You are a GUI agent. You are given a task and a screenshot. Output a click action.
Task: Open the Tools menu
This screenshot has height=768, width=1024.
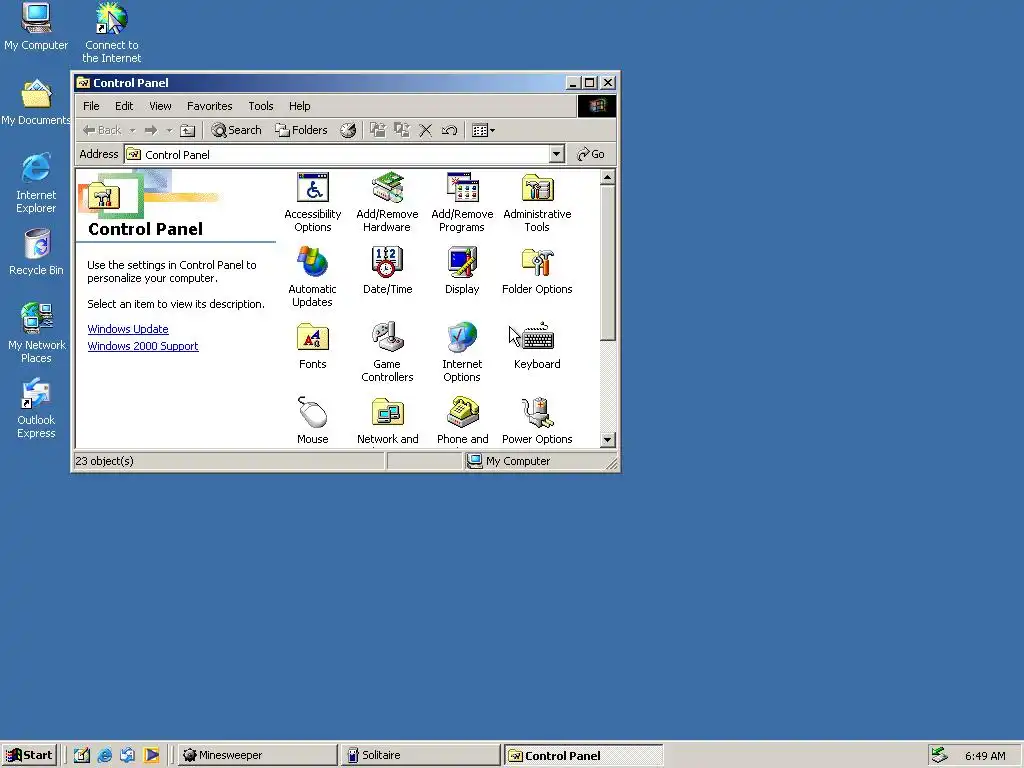click(261, 106)
